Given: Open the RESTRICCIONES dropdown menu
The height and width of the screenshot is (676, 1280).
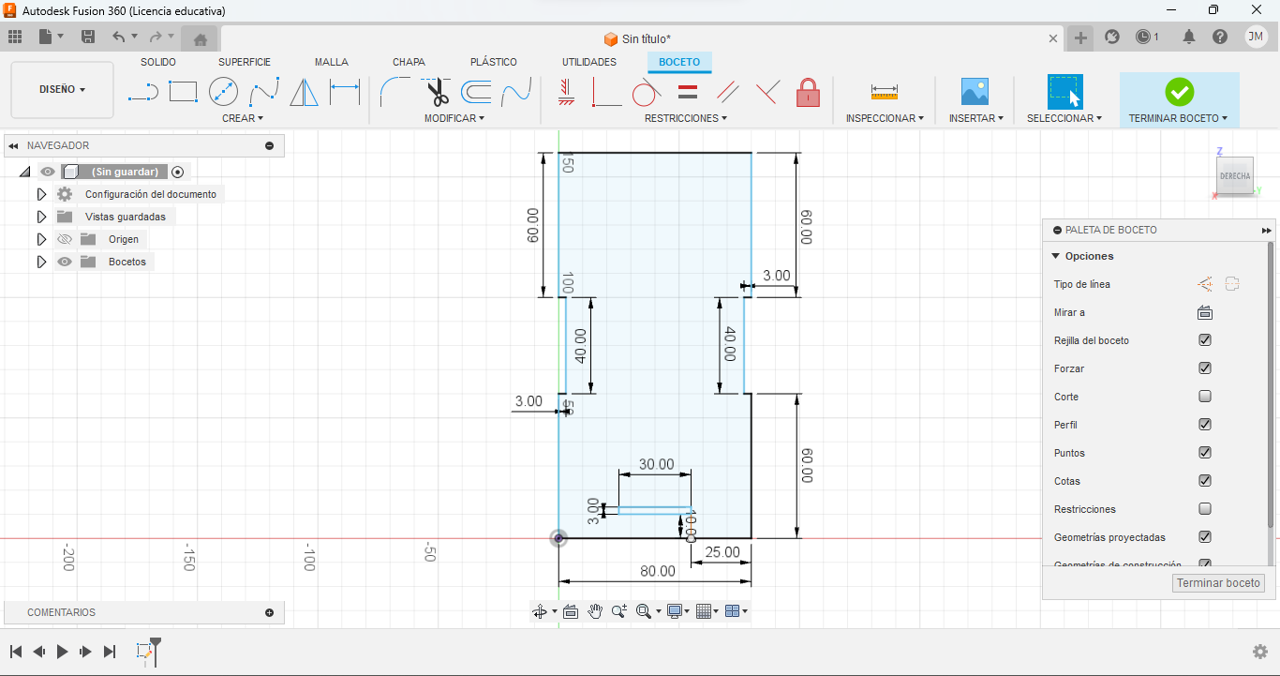Looking at the screenshot, I should coord(686,118).
